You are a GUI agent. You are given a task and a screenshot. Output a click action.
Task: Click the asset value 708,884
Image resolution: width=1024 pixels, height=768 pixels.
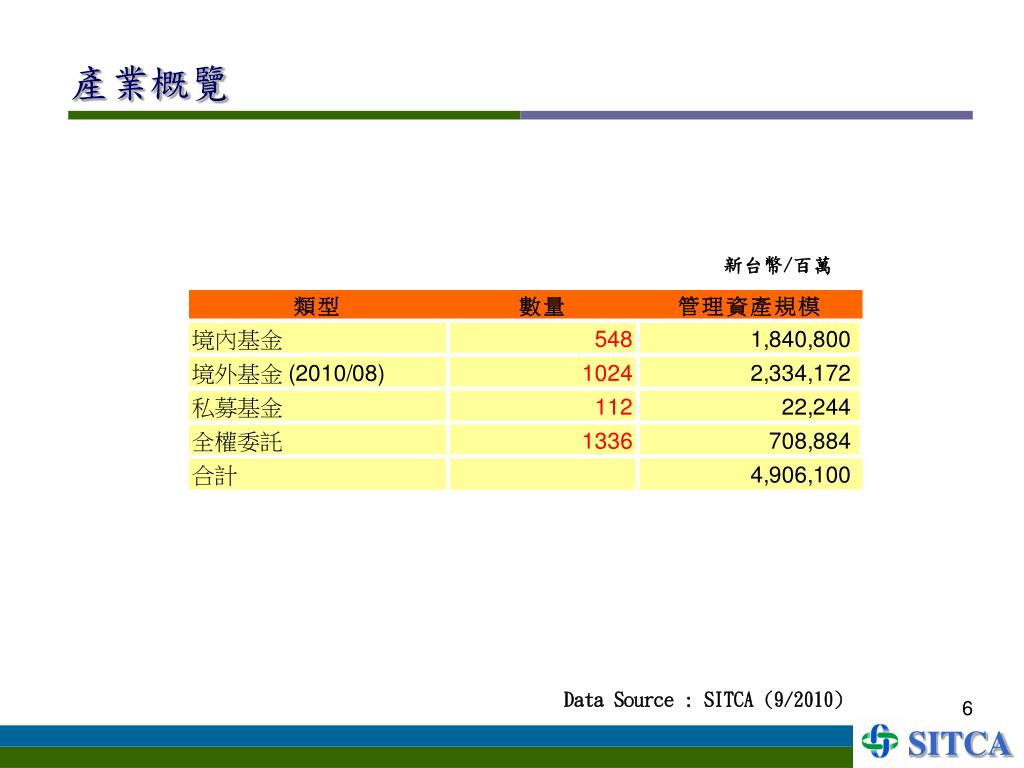tap(810, 441)
